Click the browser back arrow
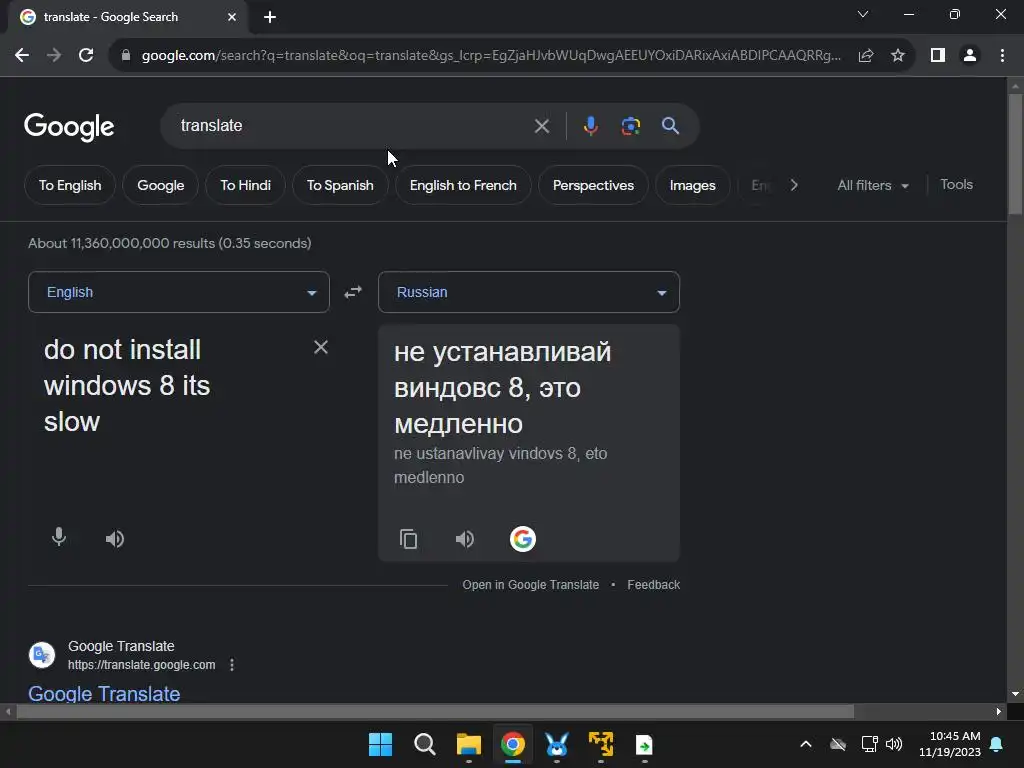This screenshot has height=768, width=1024. point(22,56)
